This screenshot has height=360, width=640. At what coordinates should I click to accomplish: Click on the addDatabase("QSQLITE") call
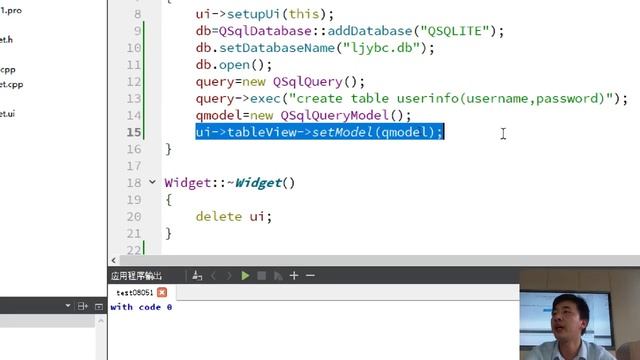pyautogui.click(x=412, y=31)
